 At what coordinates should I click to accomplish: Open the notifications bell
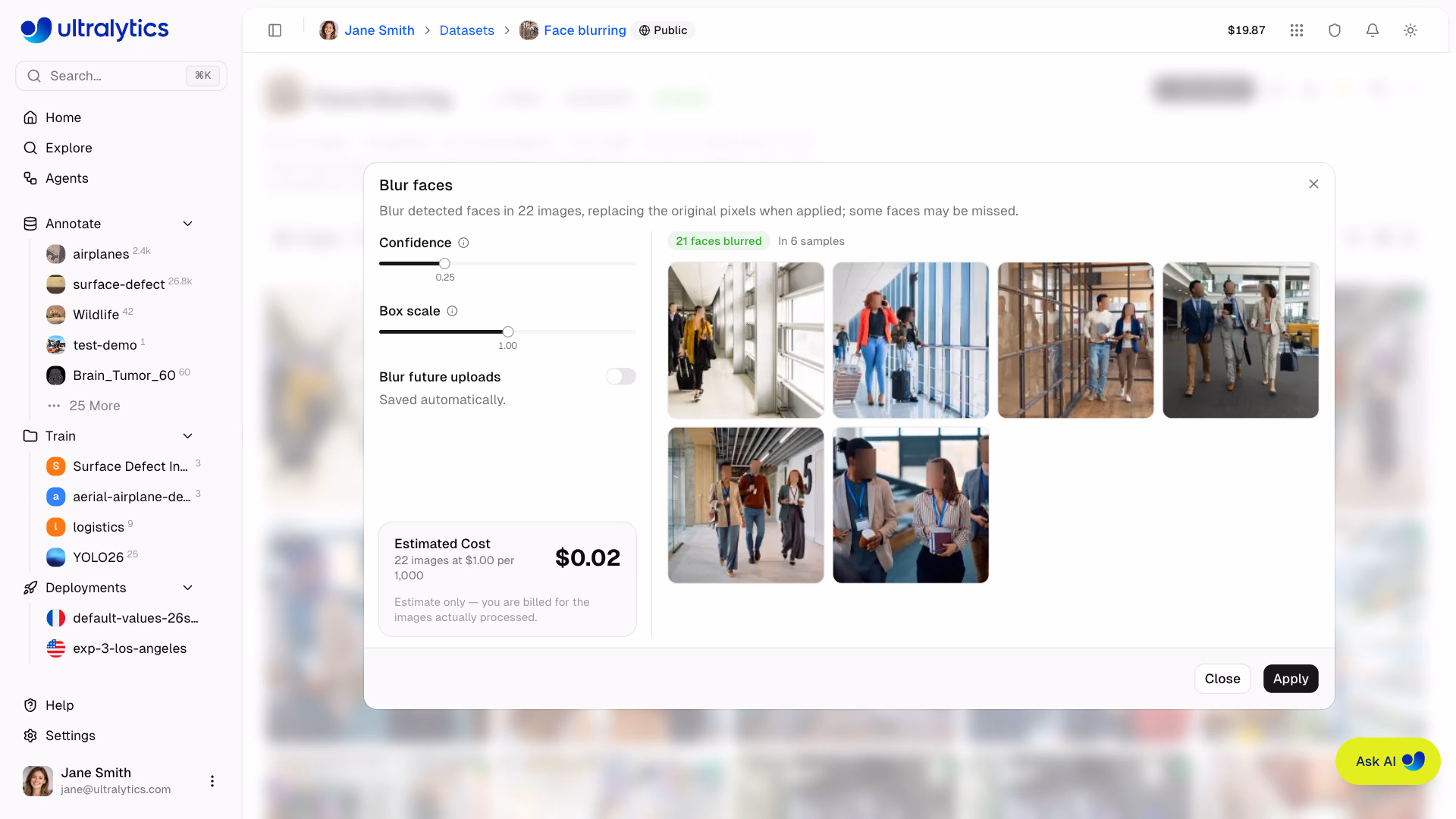click(x=1373, y=30)
